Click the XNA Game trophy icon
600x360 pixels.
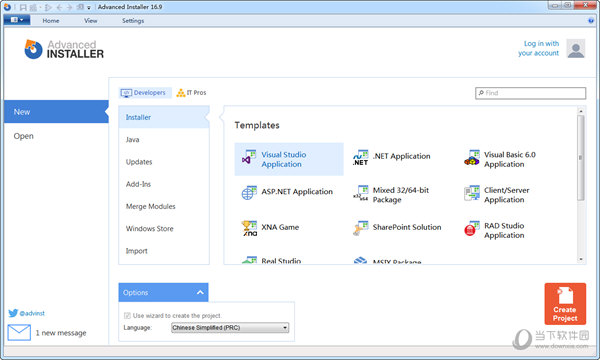tap(249, 228)
